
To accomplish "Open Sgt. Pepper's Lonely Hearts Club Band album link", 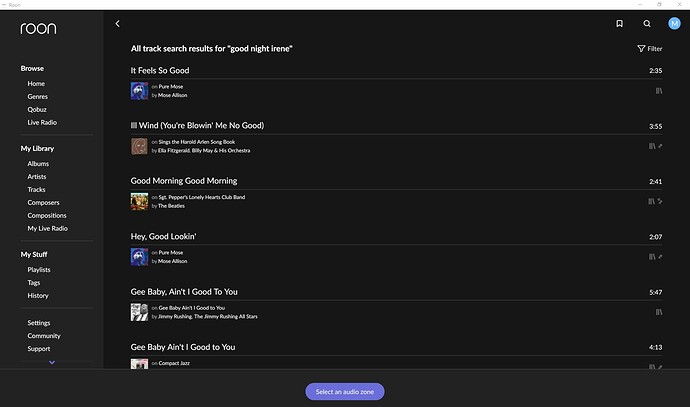I will 202,197.
